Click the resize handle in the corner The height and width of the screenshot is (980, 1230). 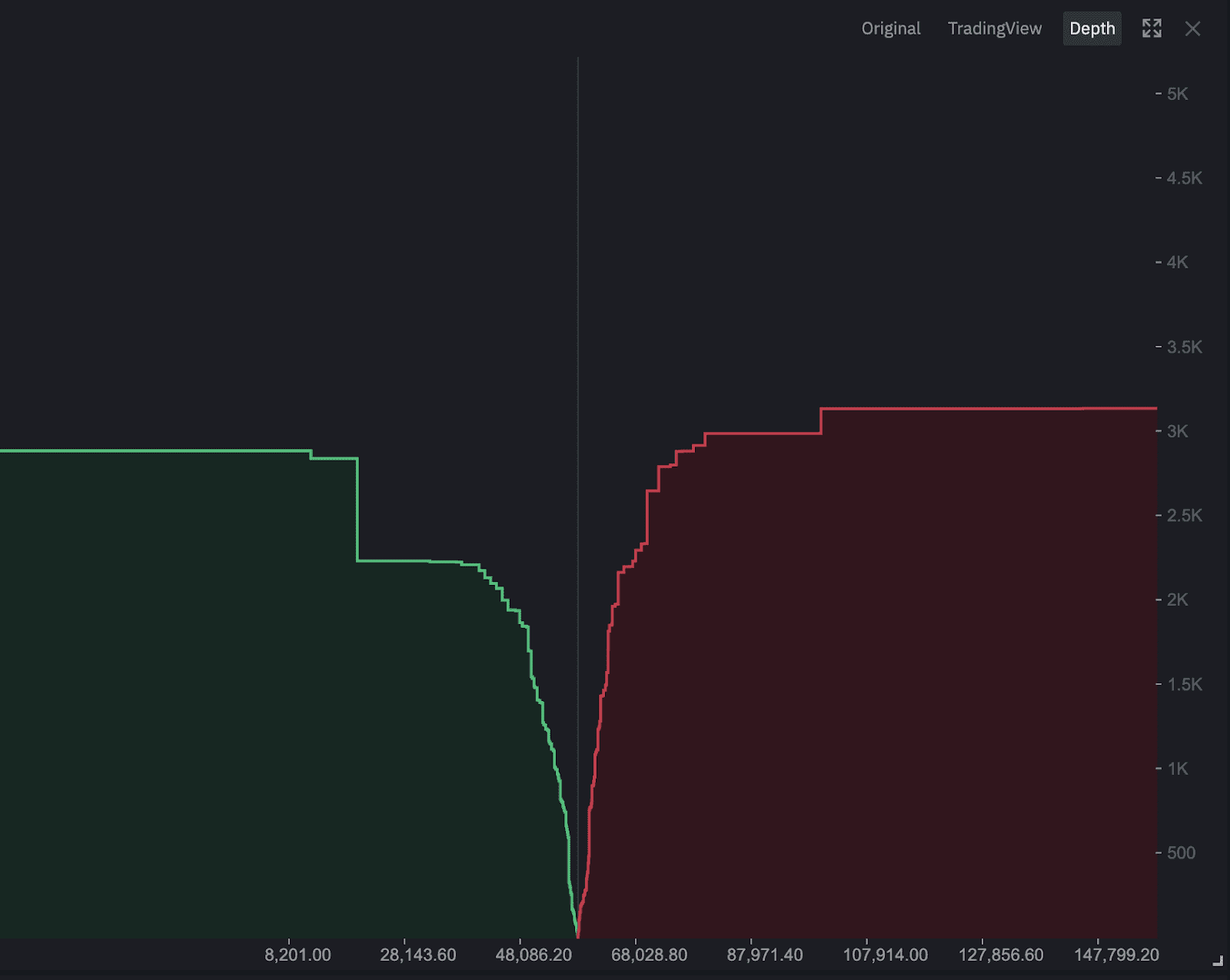(x=1218, y=960)
